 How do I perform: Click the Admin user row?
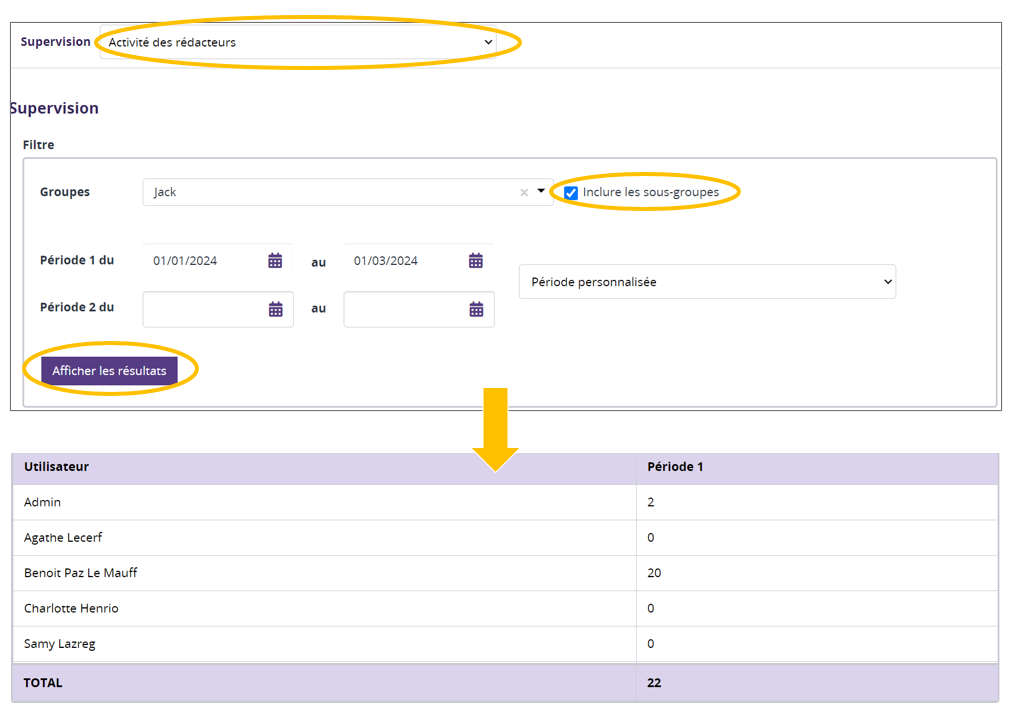point(43,502)
